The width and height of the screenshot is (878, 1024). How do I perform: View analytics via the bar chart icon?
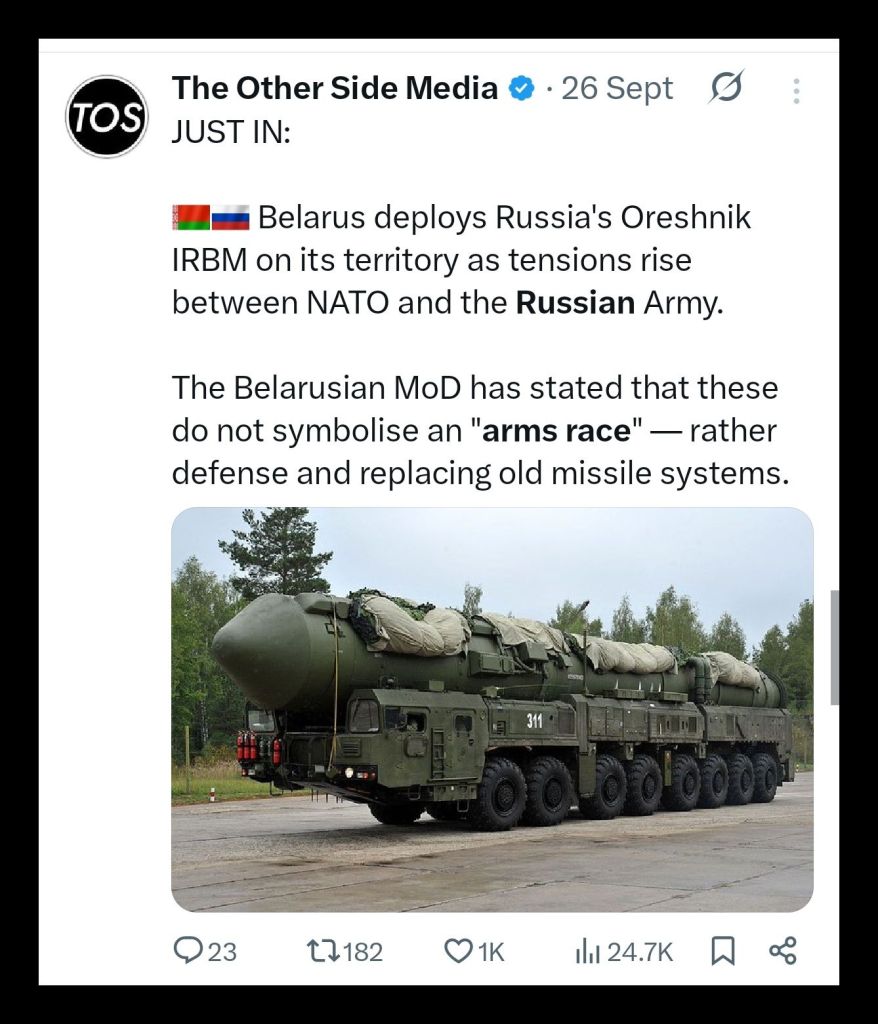coord(587,951)
